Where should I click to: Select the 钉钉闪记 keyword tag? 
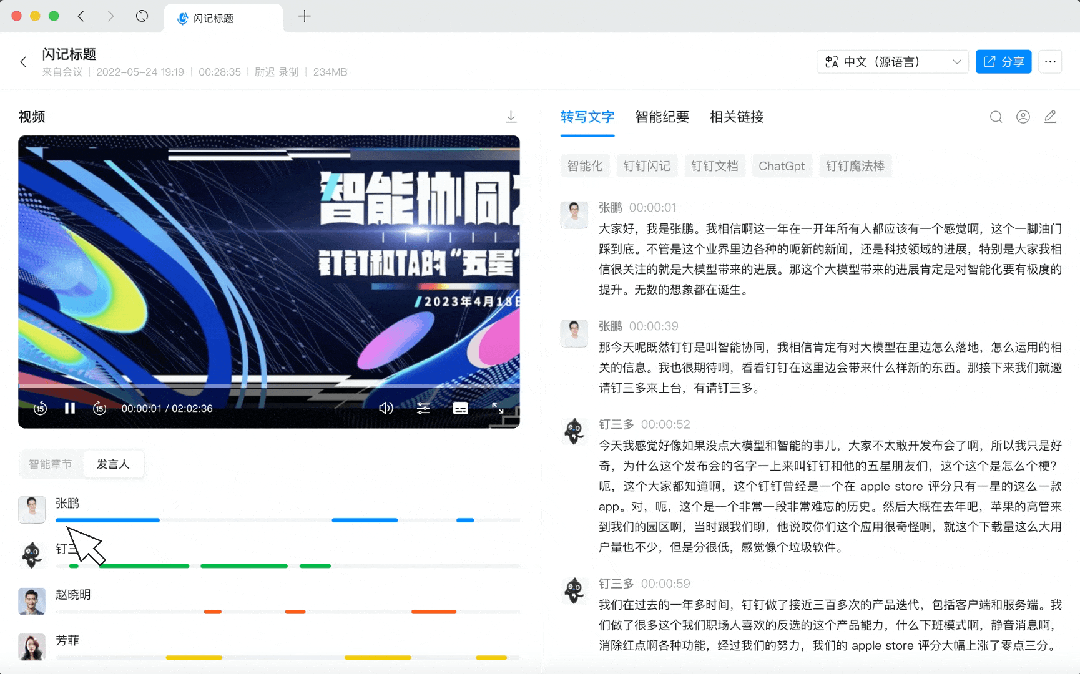point(647,166)
